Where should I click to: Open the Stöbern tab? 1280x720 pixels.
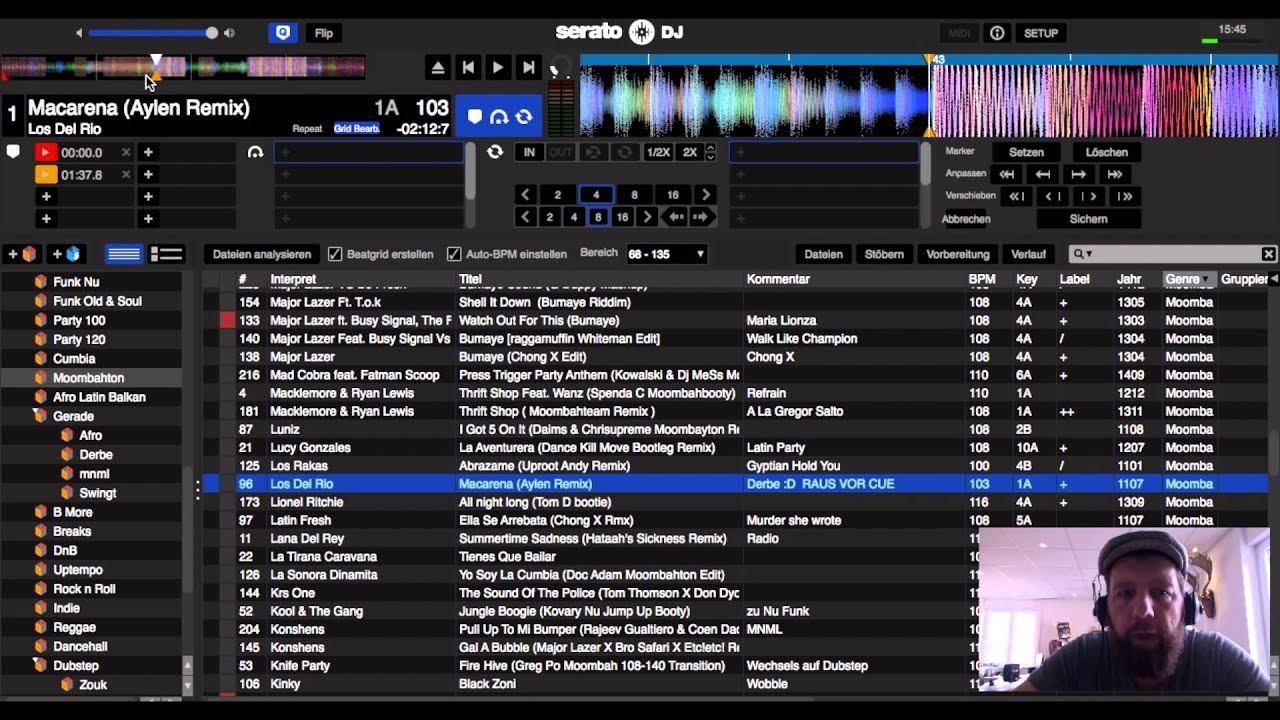pyautogui.click(x=884, y=254)
